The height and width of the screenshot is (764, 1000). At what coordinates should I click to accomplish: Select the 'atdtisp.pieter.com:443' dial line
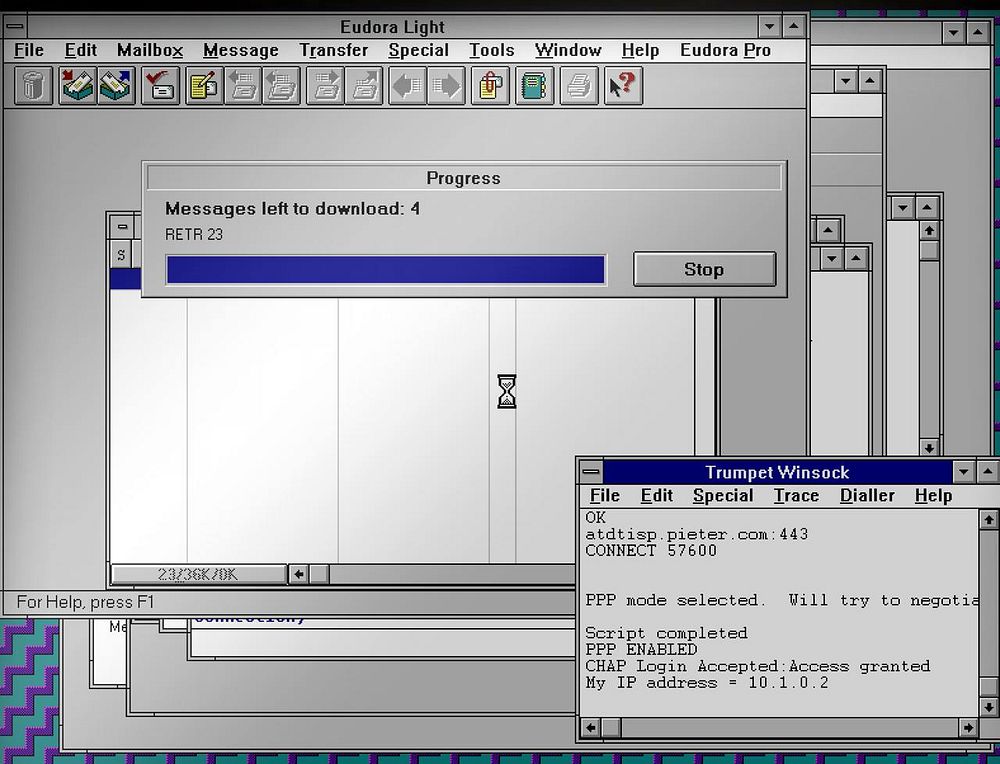pyautogui.click(x=696, y=534)
